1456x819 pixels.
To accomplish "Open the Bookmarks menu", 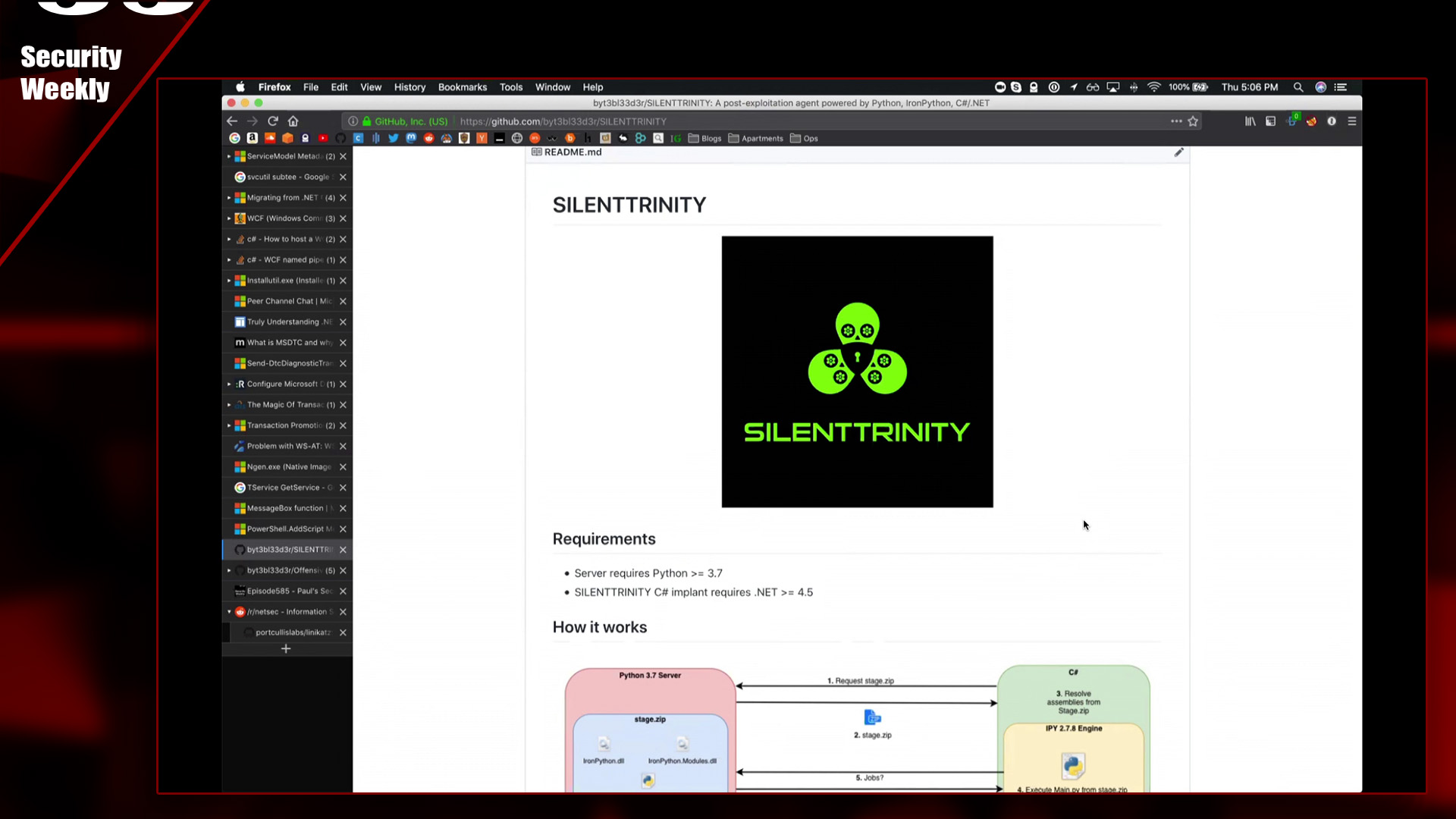I will [x=463, y=87].
